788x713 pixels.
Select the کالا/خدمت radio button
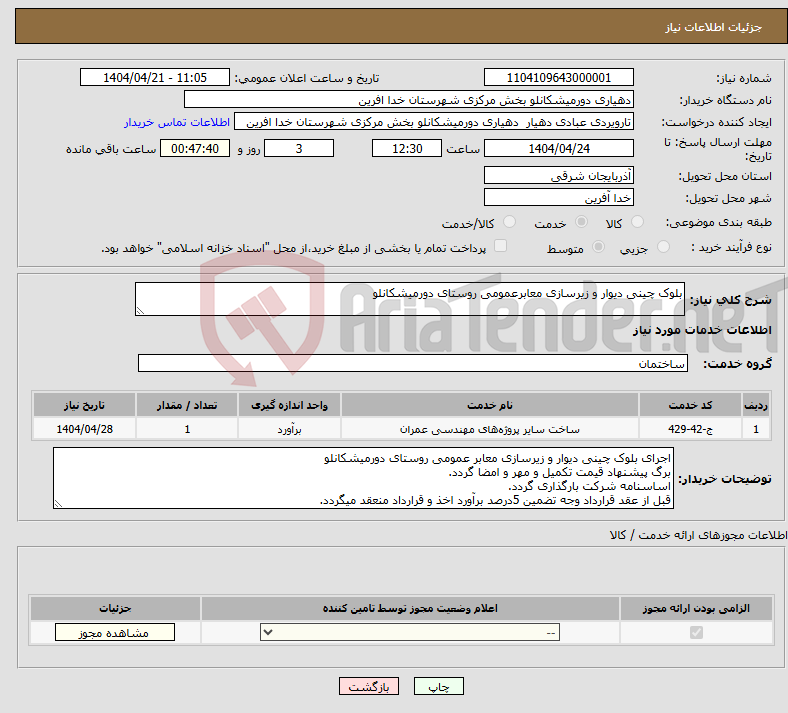coord(510,222)
